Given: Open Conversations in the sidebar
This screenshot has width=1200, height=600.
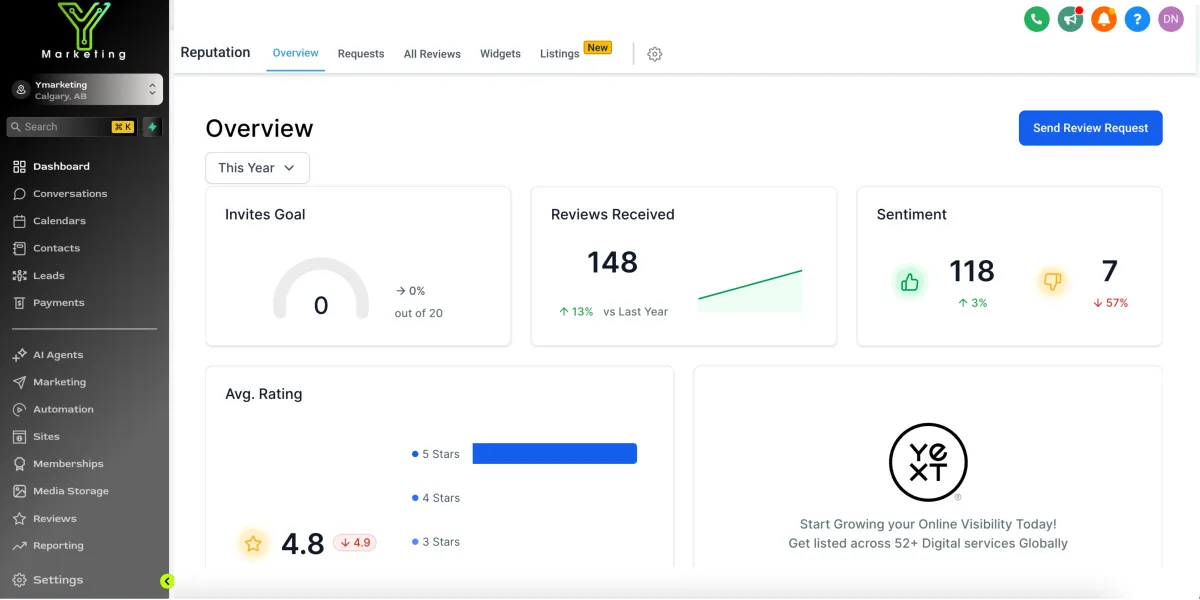Looking at the screenshot, I should pos(70,194).
